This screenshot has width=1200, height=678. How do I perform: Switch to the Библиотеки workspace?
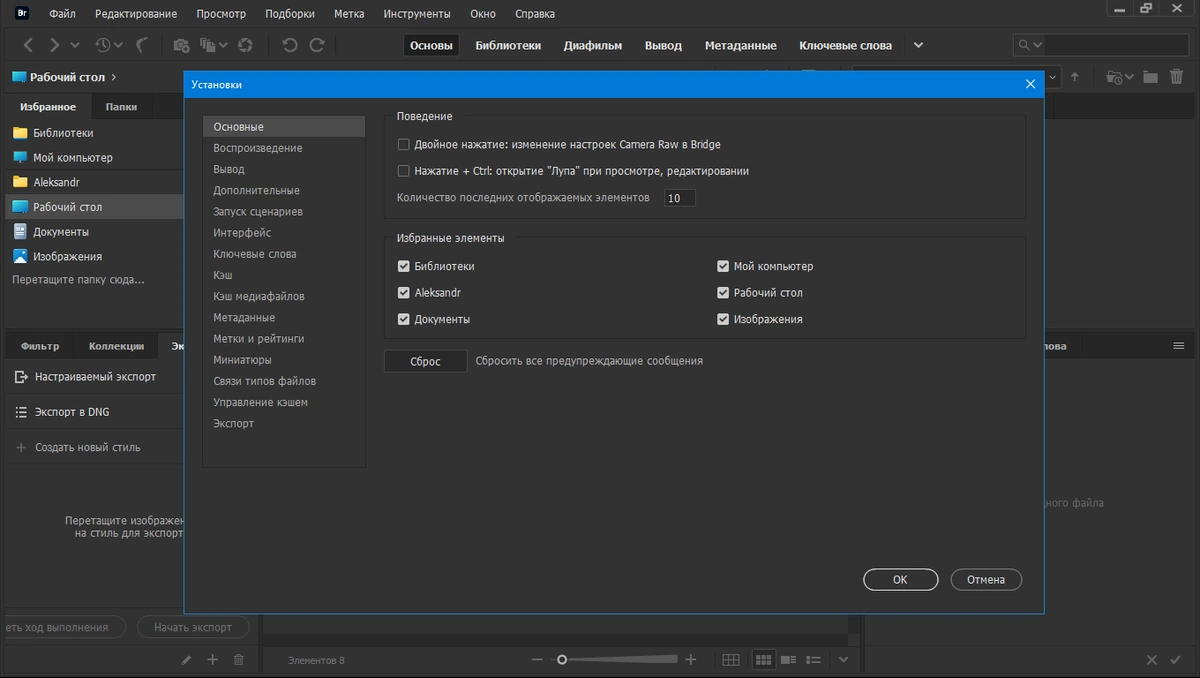click(x=508, y=45)
